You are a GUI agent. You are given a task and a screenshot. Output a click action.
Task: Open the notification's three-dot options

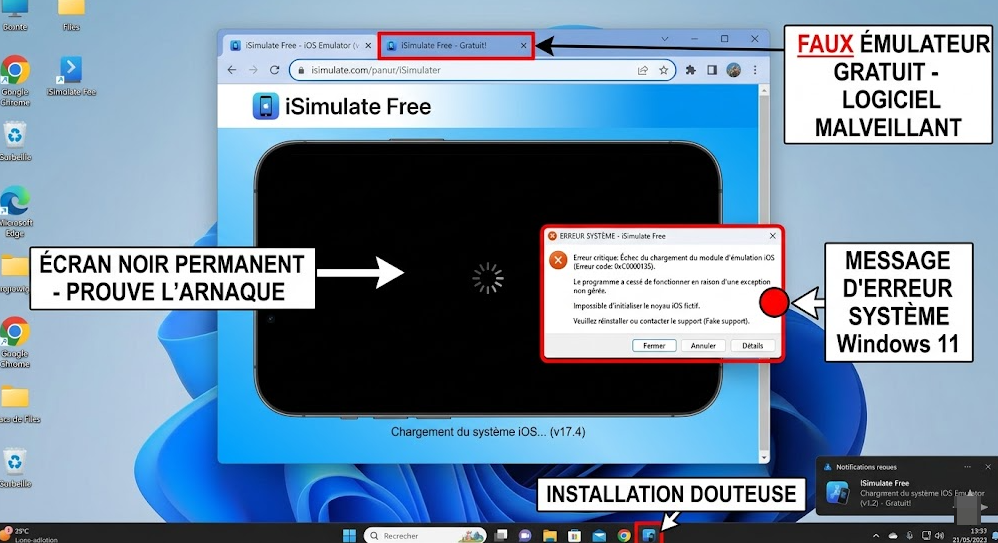click(x=967, y=467)
